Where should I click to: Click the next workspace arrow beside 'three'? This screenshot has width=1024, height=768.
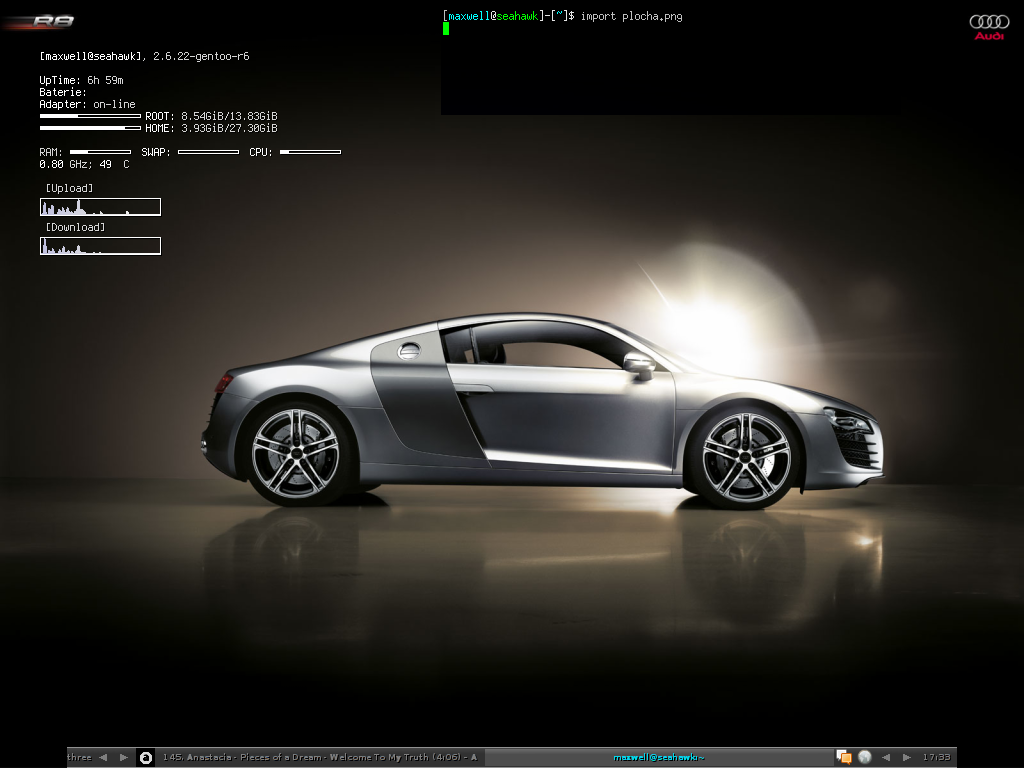[124, 757]
